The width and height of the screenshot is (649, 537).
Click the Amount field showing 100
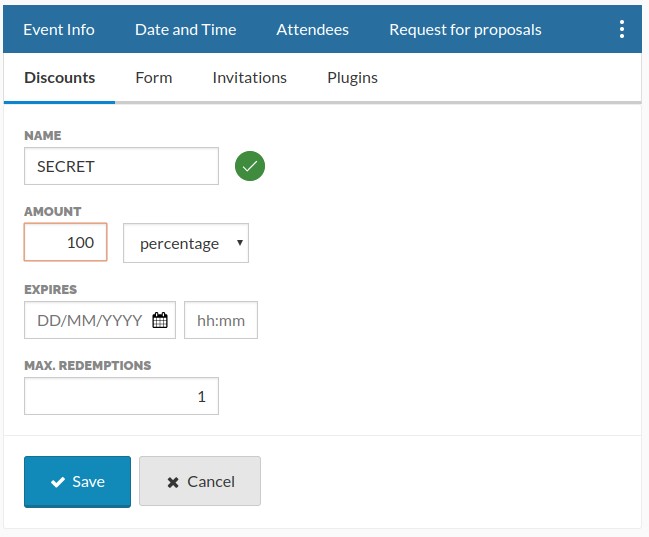[x=65, y=242]
